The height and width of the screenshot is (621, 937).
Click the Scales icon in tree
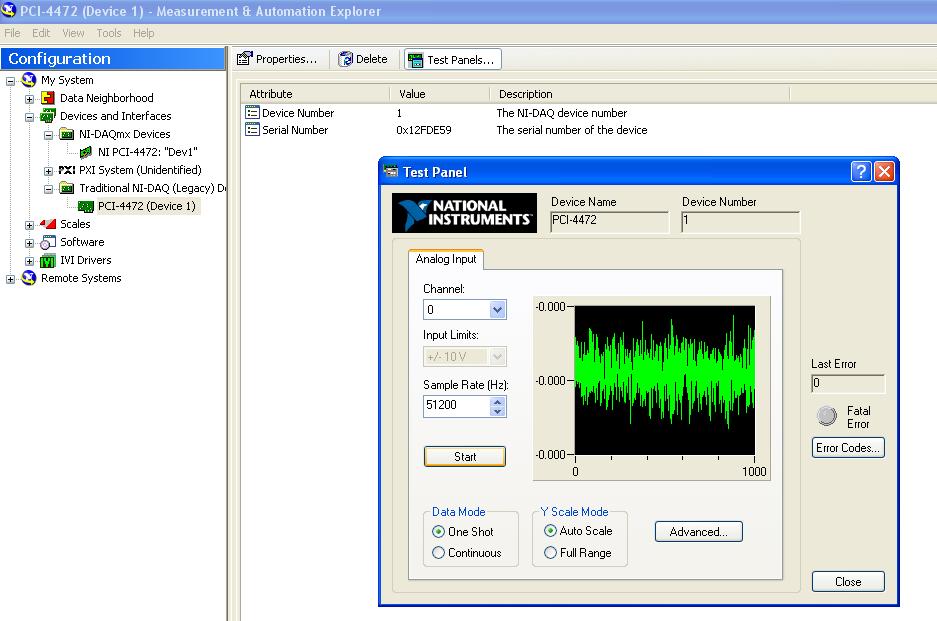[48, 224]
